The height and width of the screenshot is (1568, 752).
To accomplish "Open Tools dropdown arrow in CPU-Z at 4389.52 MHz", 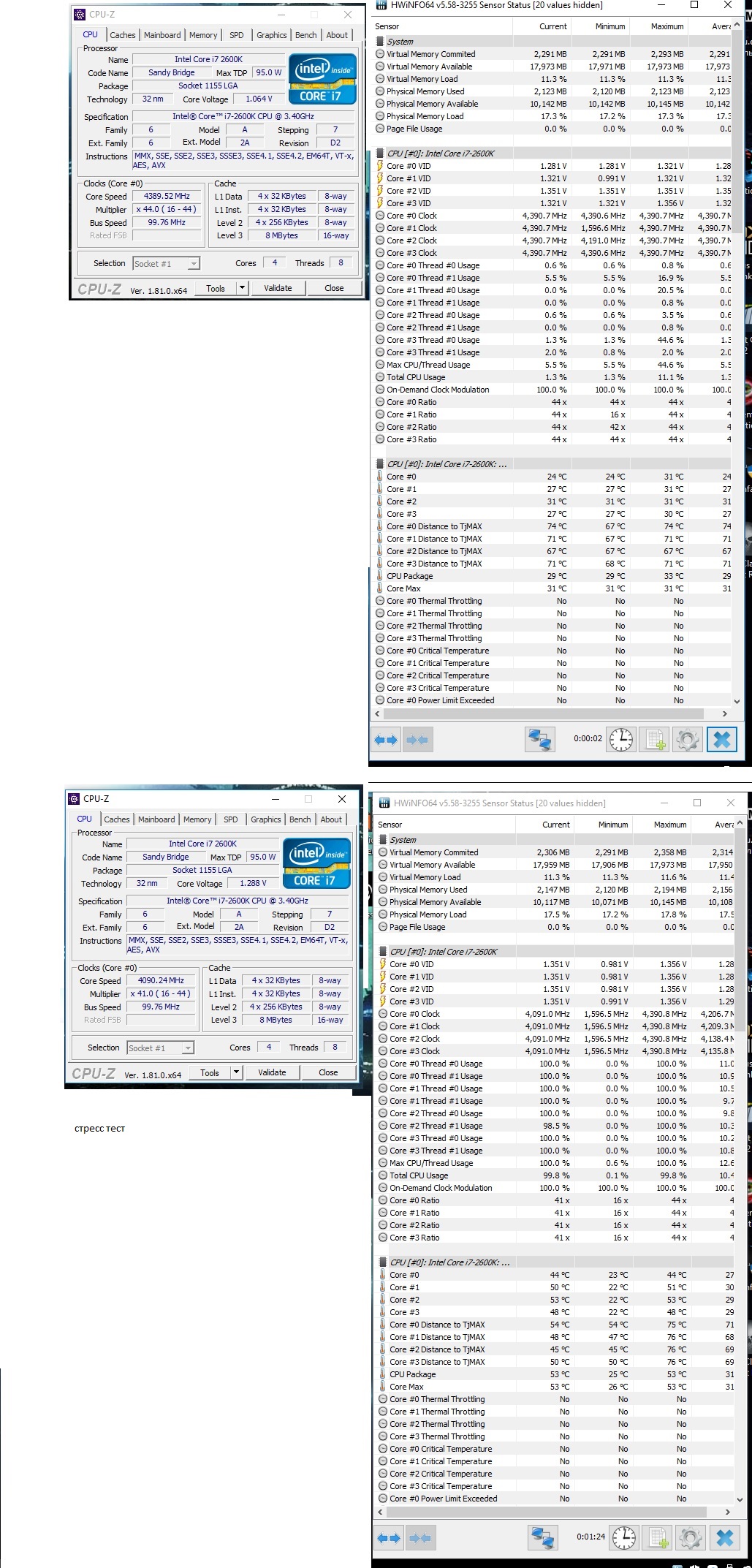I will click(x=242, y=288).
